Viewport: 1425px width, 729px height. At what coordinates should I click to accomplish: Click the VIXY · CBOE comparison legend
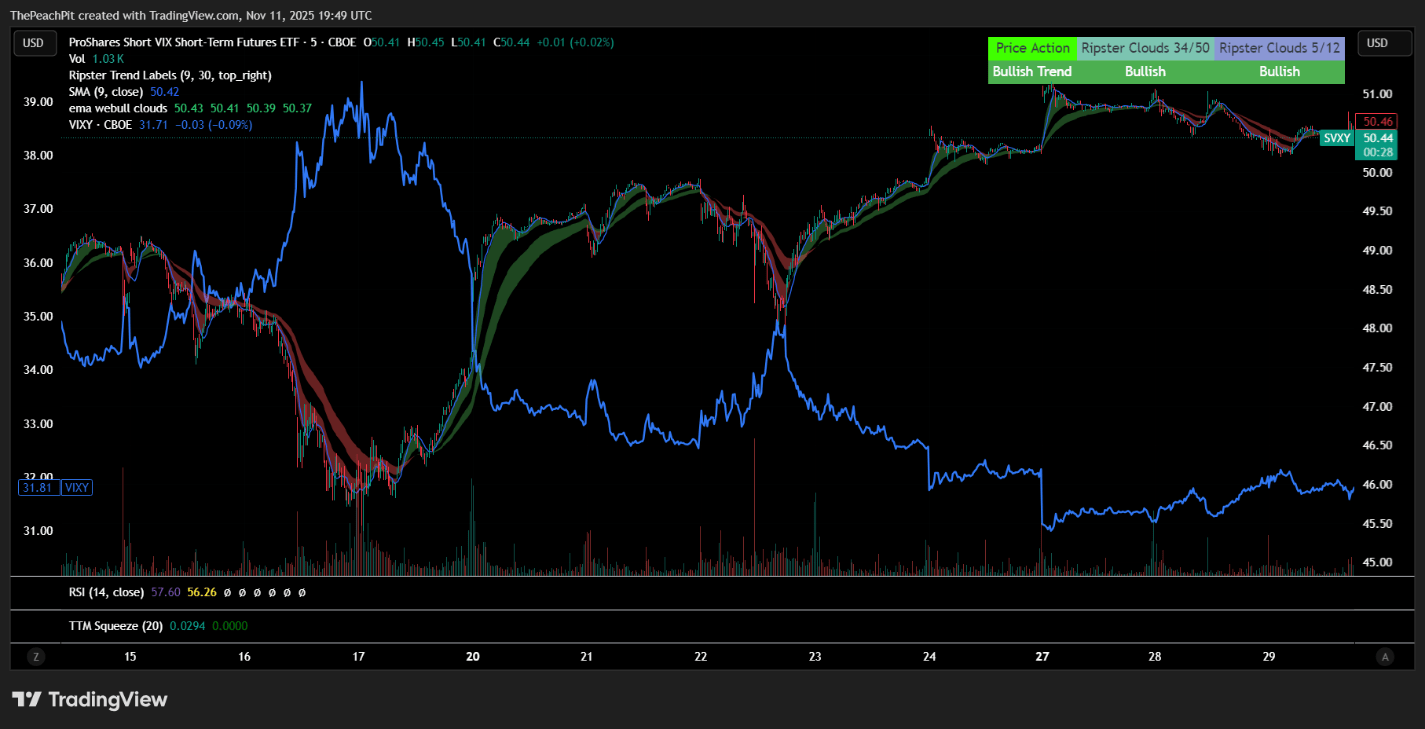point(100,124)
